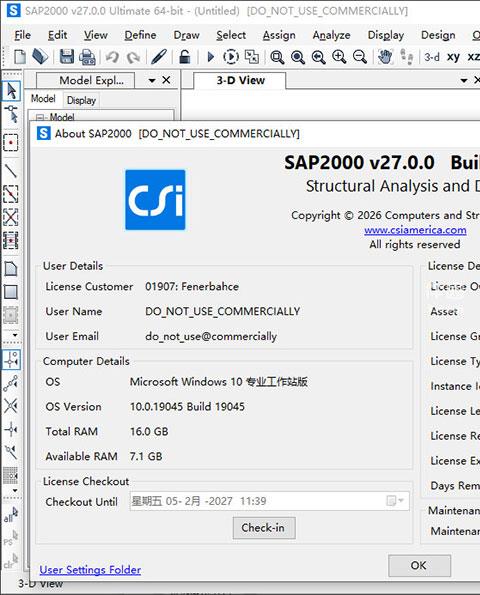Open the File menu
Image resolution: width=480 pixels, height=595 pixels.
22,35
